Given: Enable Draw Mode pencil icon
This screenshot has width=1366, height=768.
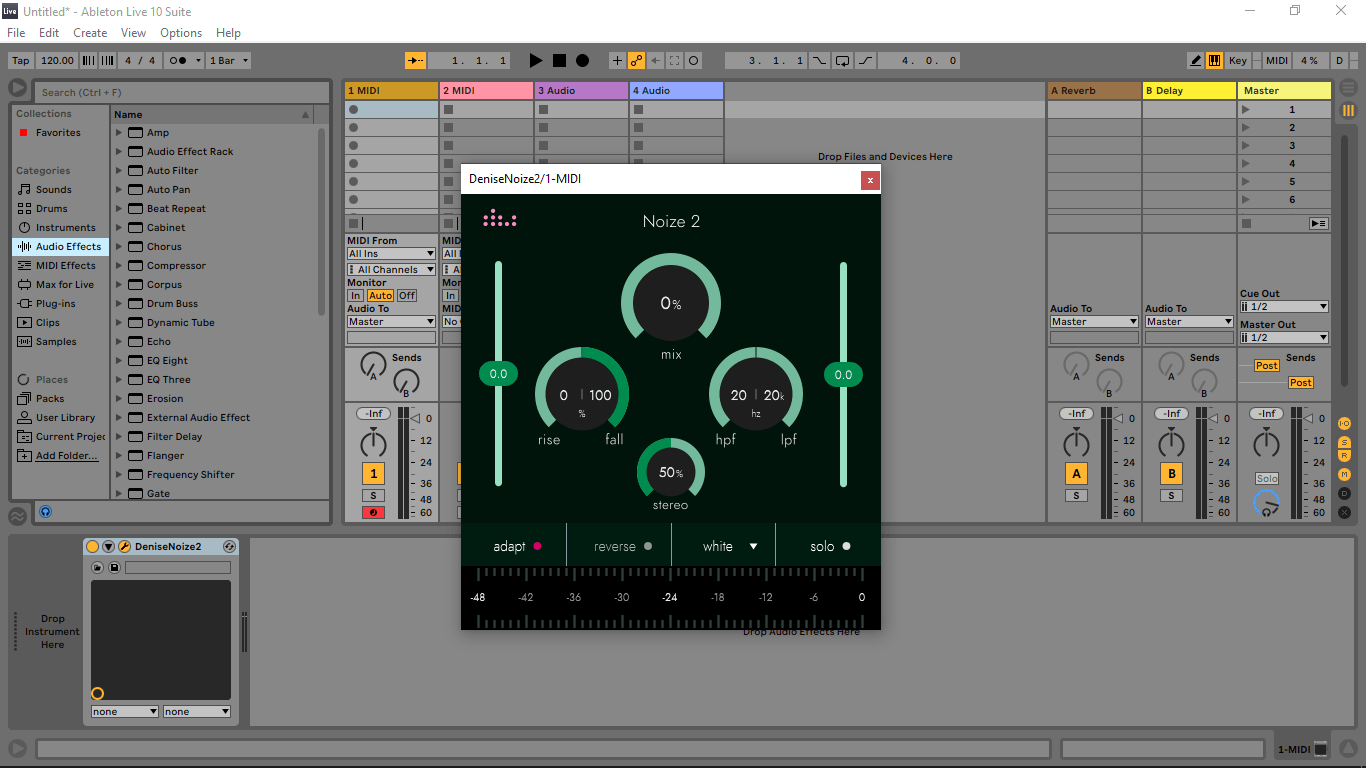Looking at the screenshot, I should 1196,61.
